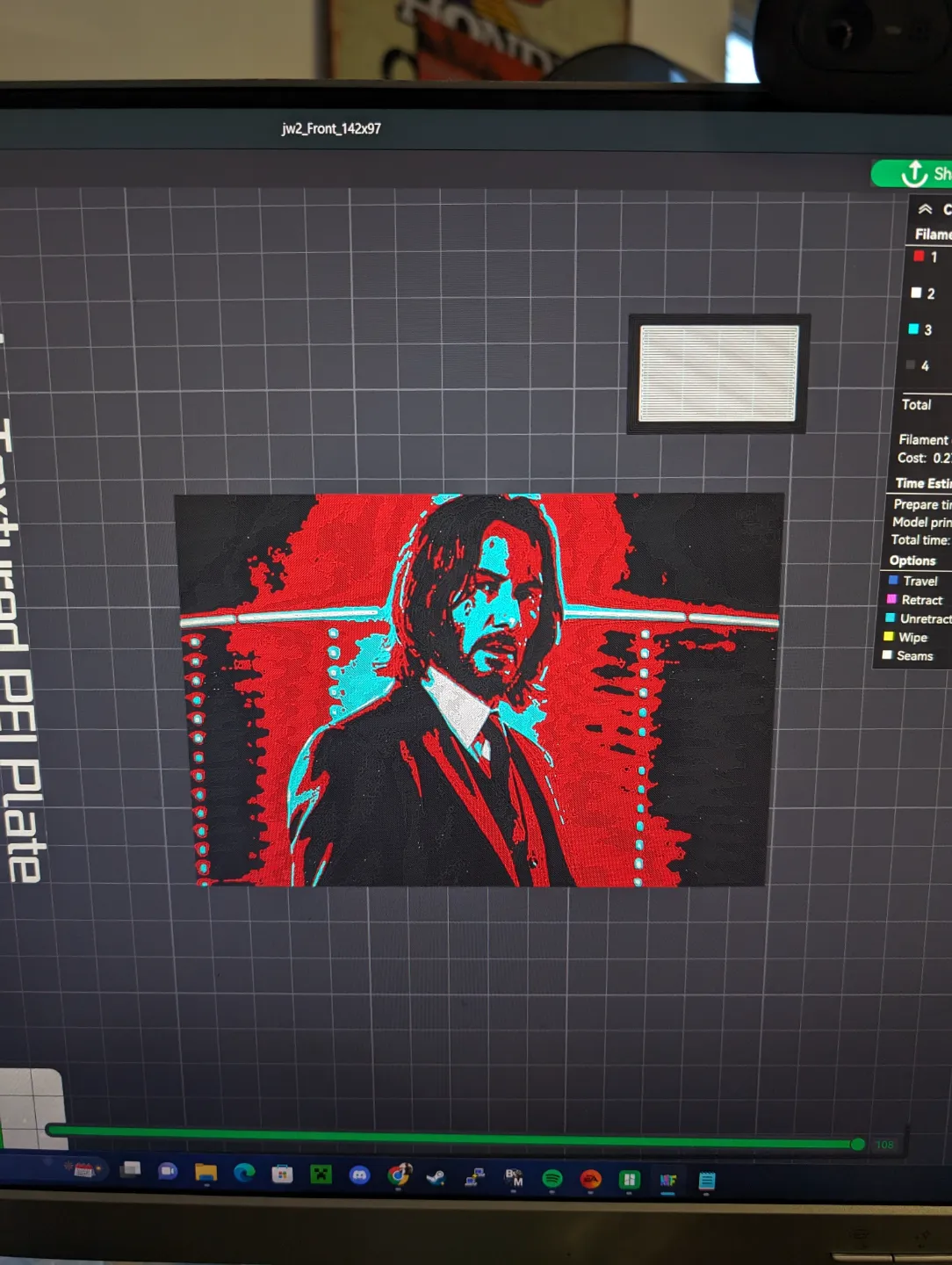Screen dimensions: 952x1265
Task: Toggle Unretract display option
Action: pyautogui.click(x=891, y=618)
